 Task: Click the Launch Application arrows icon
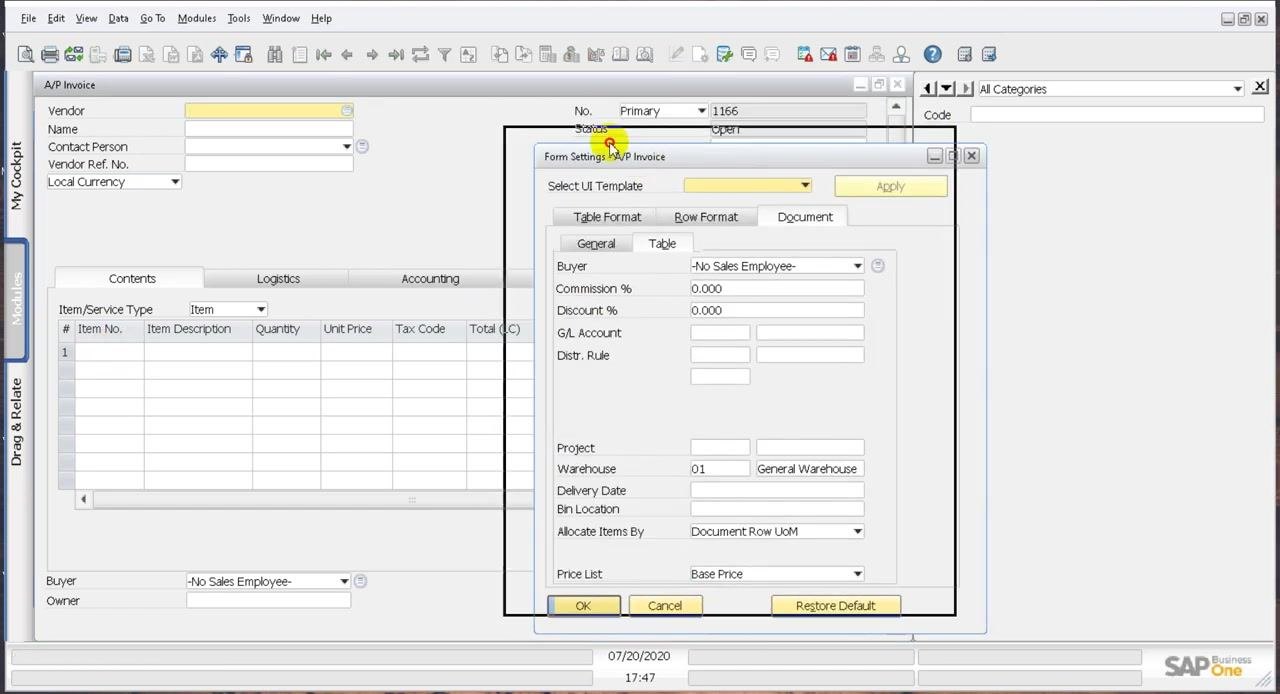pos(219,54)
